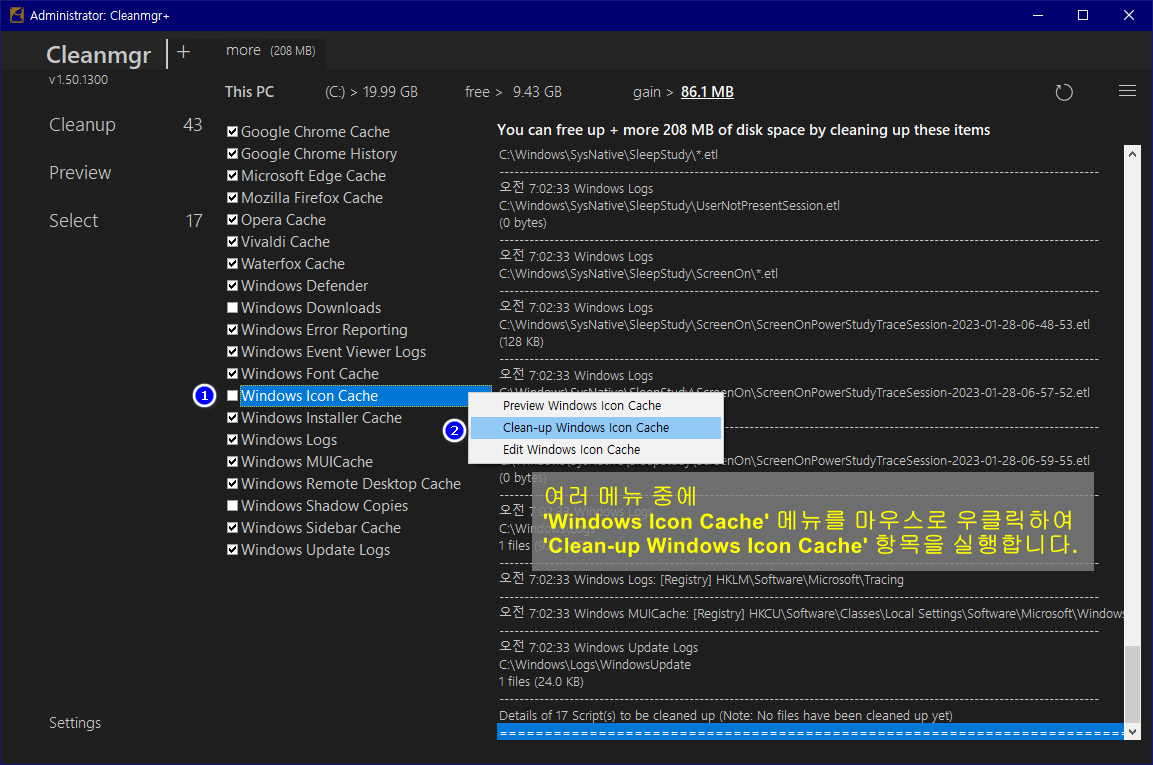Enable Windows Shadow Copies checkbox

point(232,506)
